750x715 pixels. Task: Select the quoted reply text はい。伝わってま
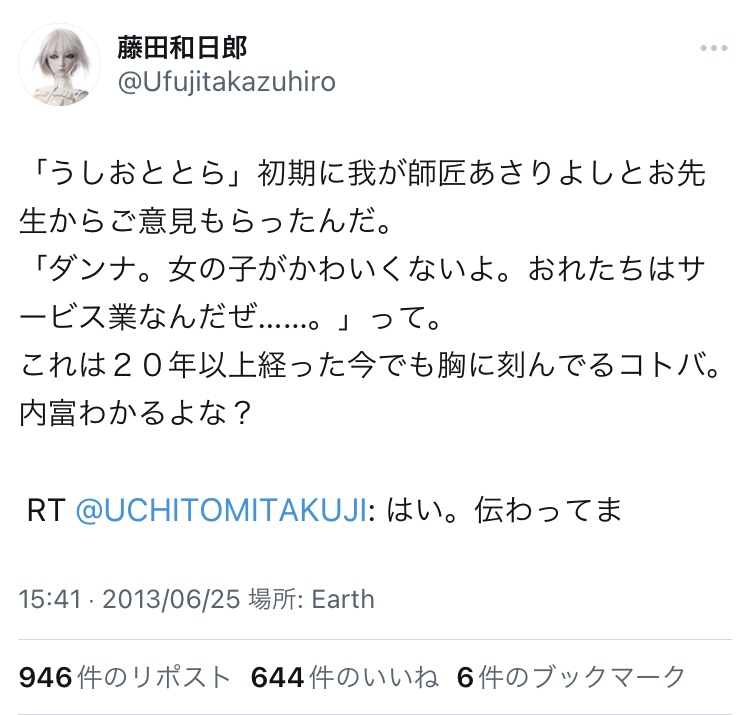tap(504, 510)
